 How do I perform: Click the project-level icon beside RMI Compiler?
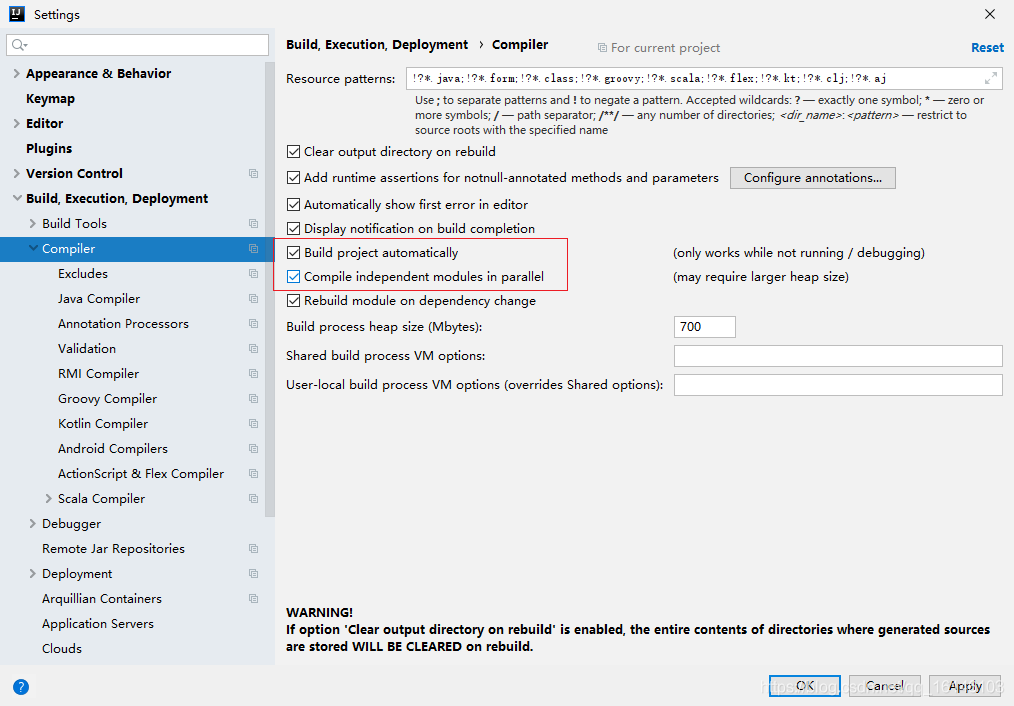click(254, 374)
